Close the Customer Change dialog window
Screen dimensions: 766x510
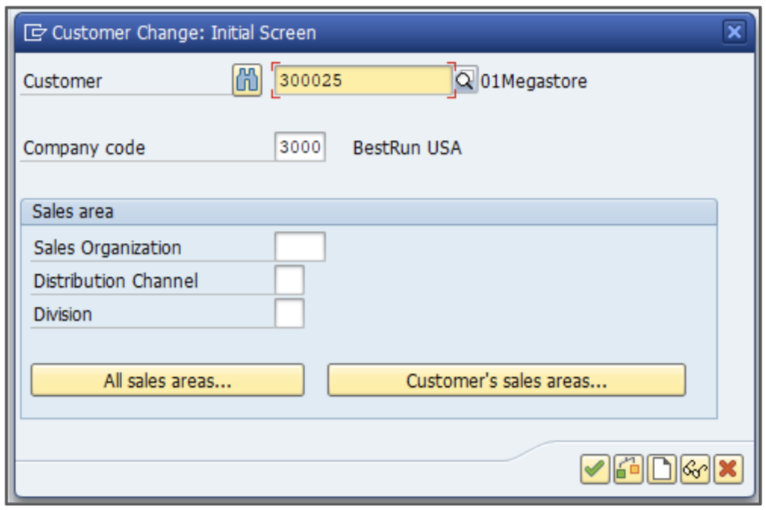pos(735,33)
